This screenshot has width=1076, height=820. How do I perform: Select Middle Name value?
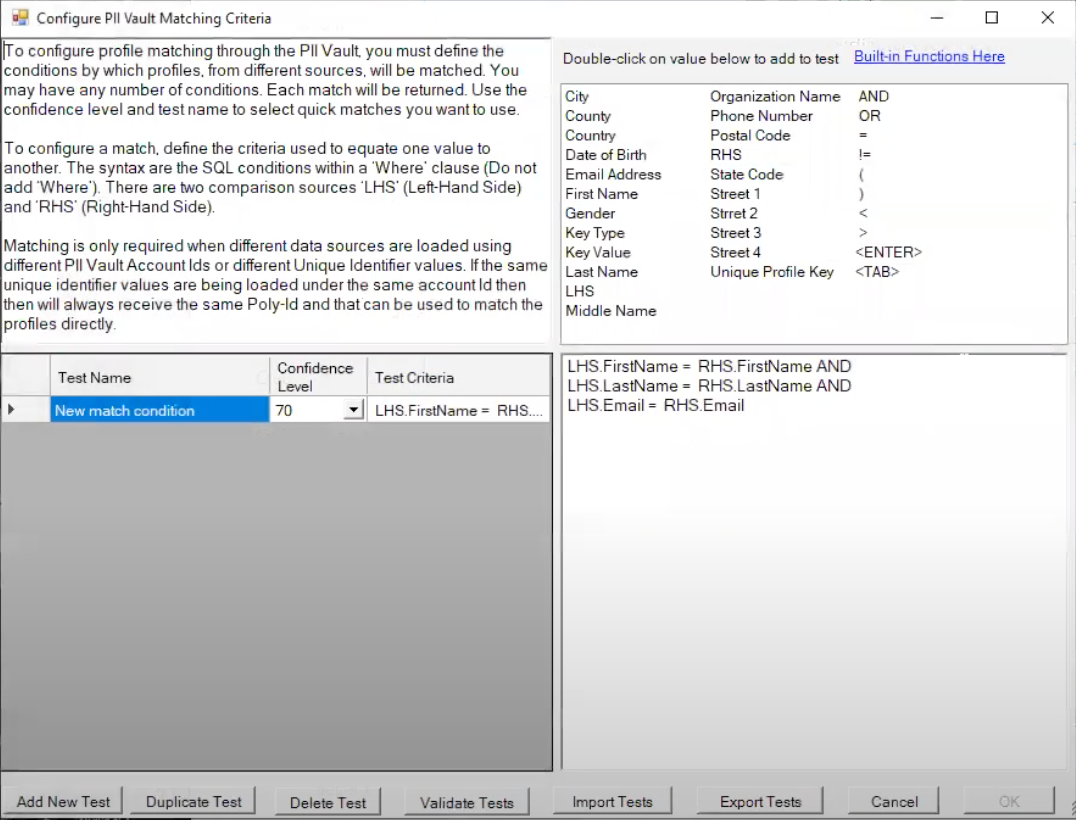(611, 311)
